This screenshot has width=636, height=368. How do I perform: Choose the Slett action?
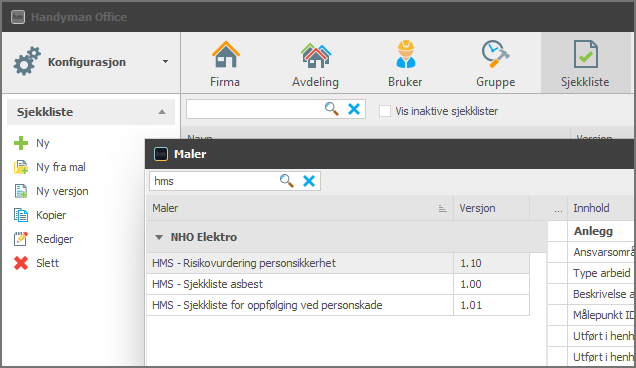click(47, 263)
